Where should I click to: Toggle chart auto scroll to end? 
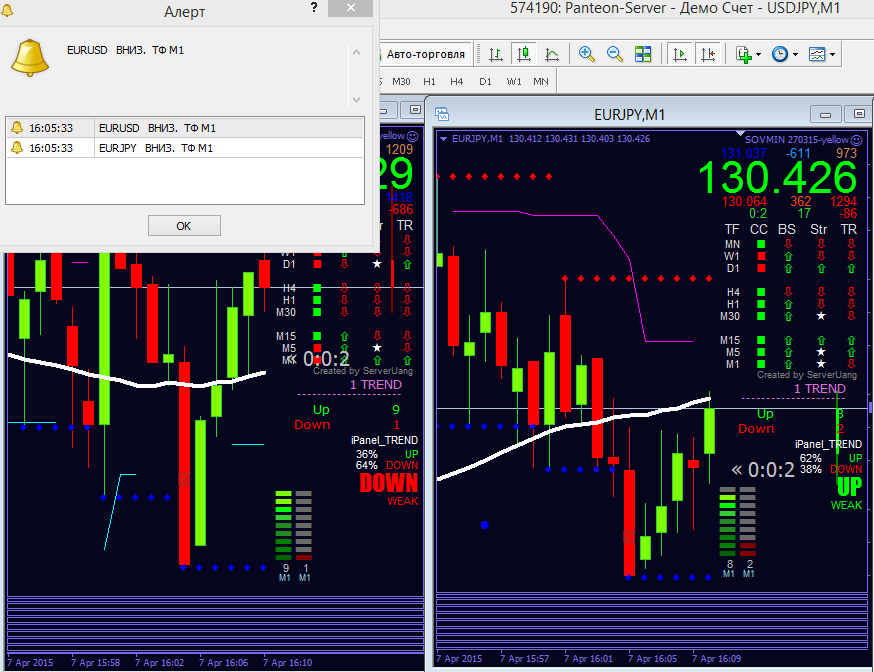pyautogui.click(x=679, y=54)
